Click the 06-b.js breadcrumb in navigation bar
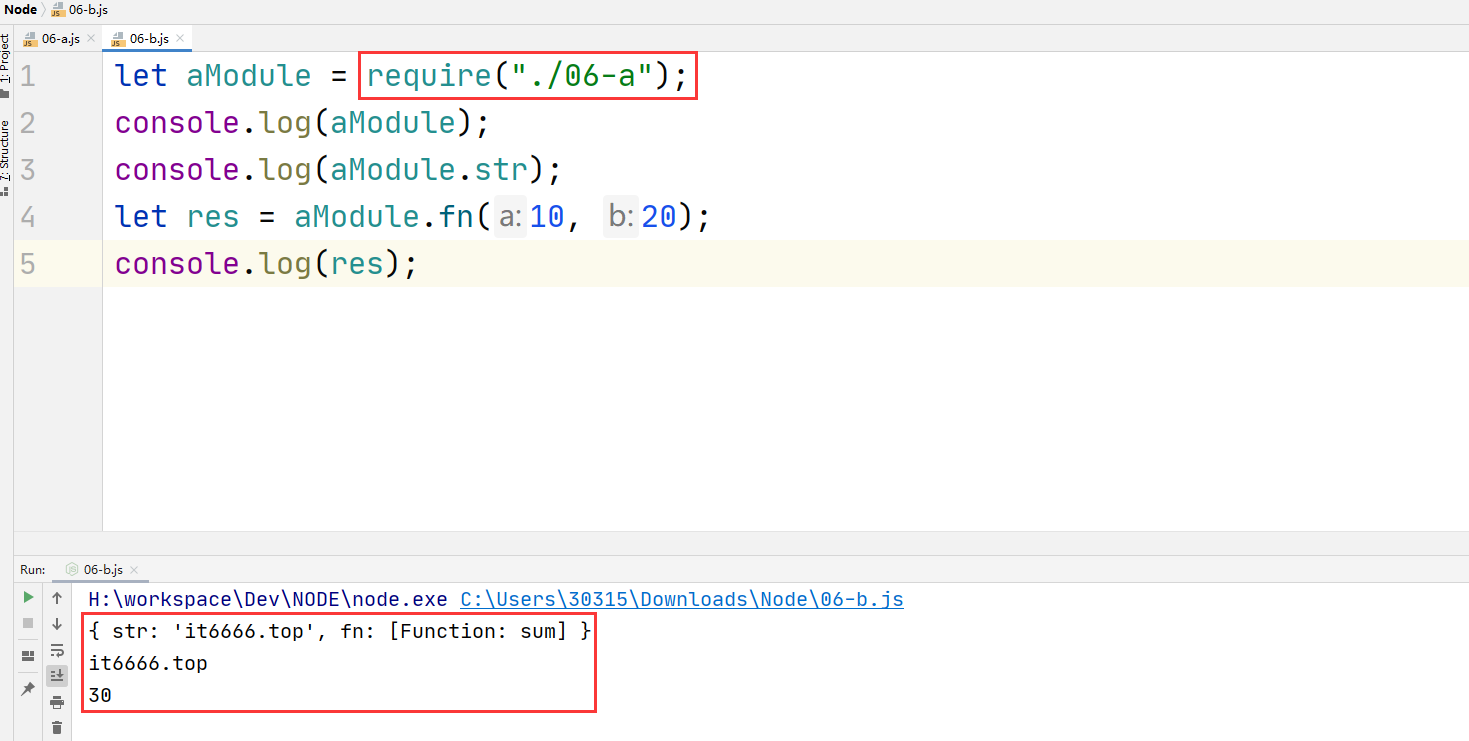Image resolution: width=1469 pixels, height=741 pixels. 80,10
